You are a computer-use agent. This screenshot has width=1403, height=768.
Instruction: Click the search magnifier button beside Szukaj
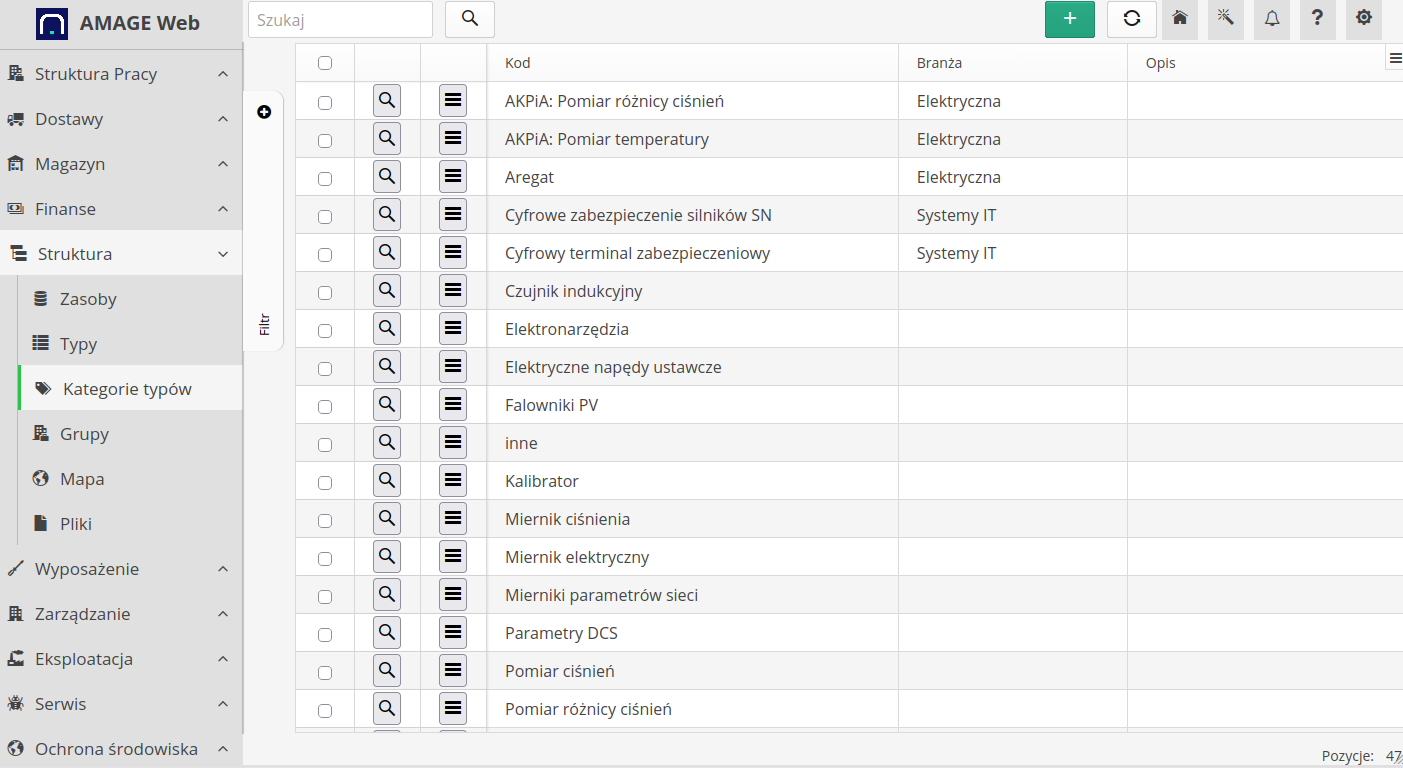pyautogui.click(x=470, y=19)
